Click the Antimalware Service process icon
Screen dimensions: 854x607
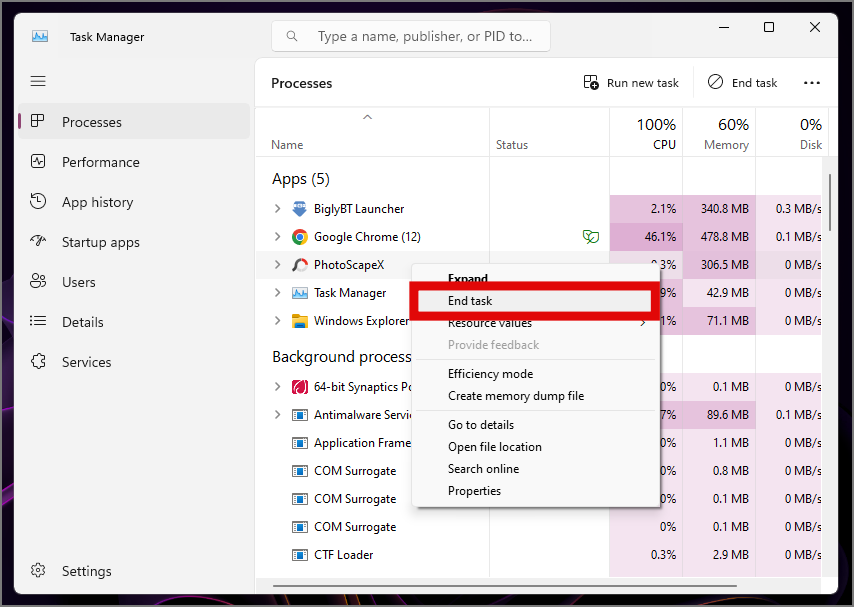pyautogui.click(x=300, y=415)
